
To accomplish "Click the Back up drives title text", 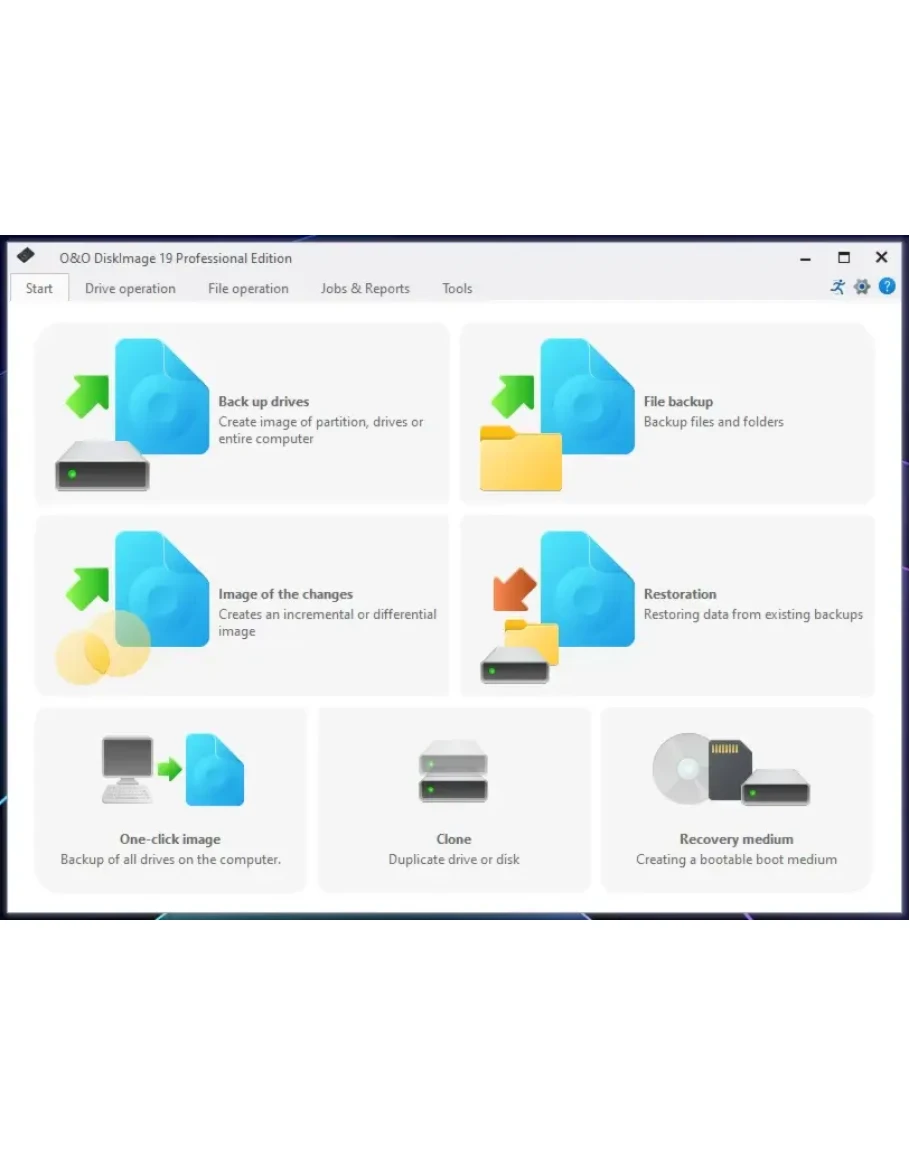I will 264,402.
